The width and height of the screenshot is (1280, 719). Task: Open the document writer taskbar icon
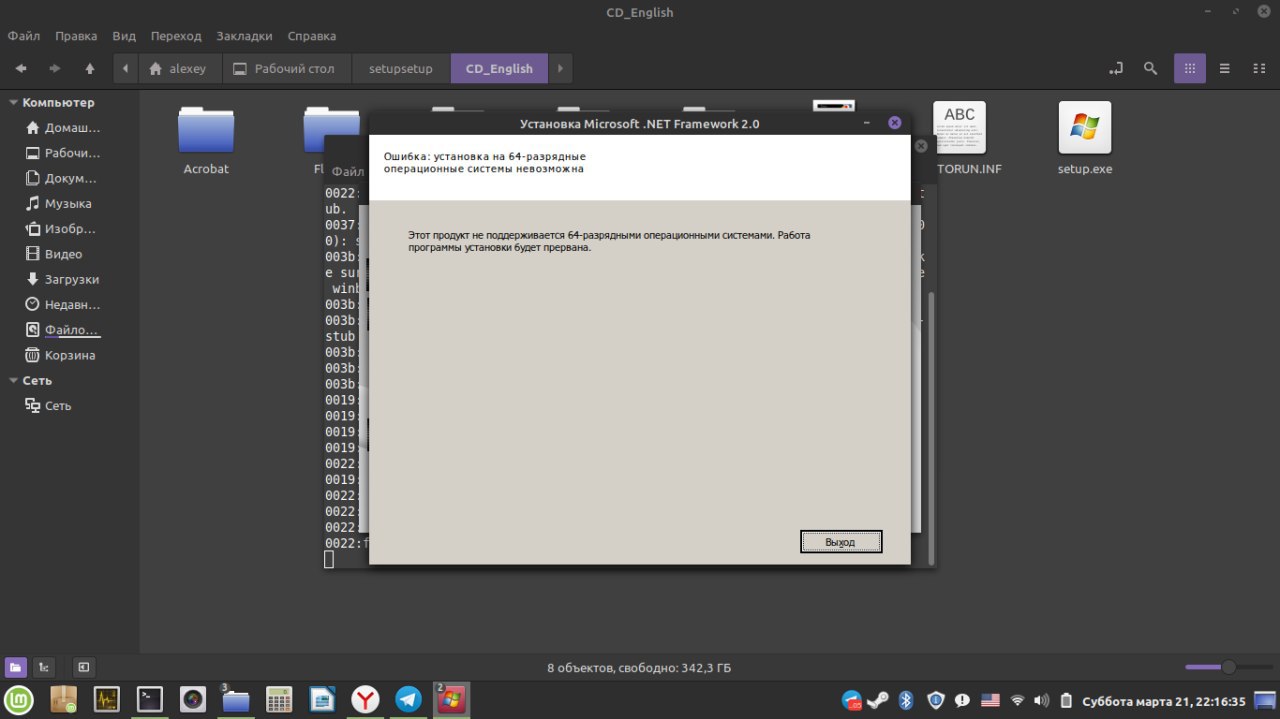tap(322, 699)
